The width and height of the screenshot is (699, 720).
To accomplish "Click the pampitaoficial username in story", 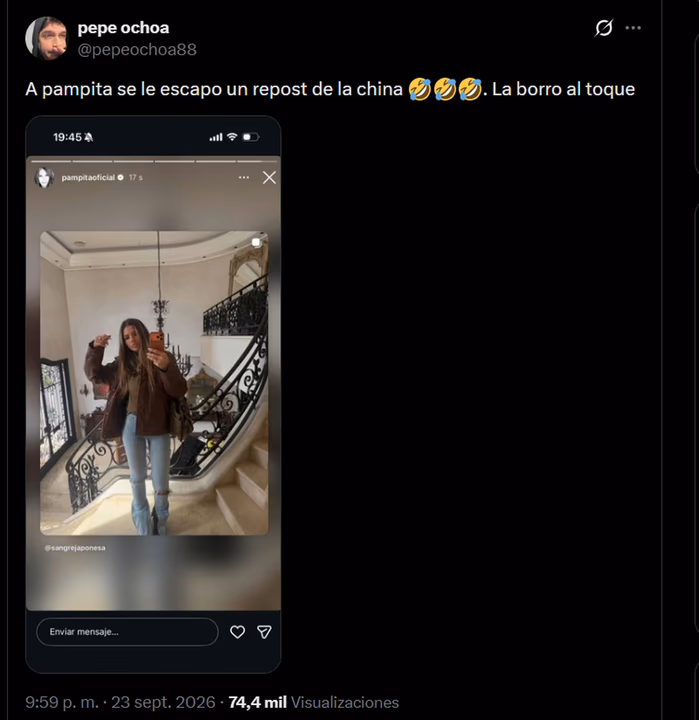I will click(88, 178).
